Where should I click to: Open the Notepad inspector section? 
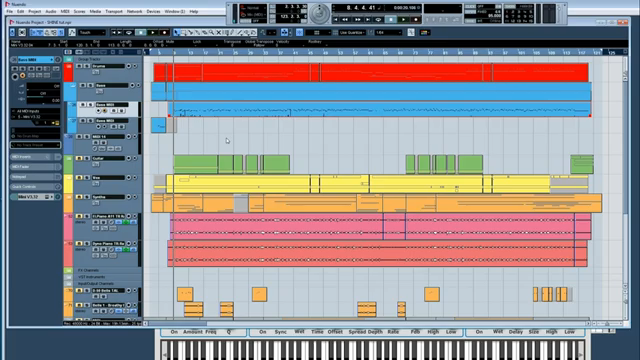pos(35,177)
